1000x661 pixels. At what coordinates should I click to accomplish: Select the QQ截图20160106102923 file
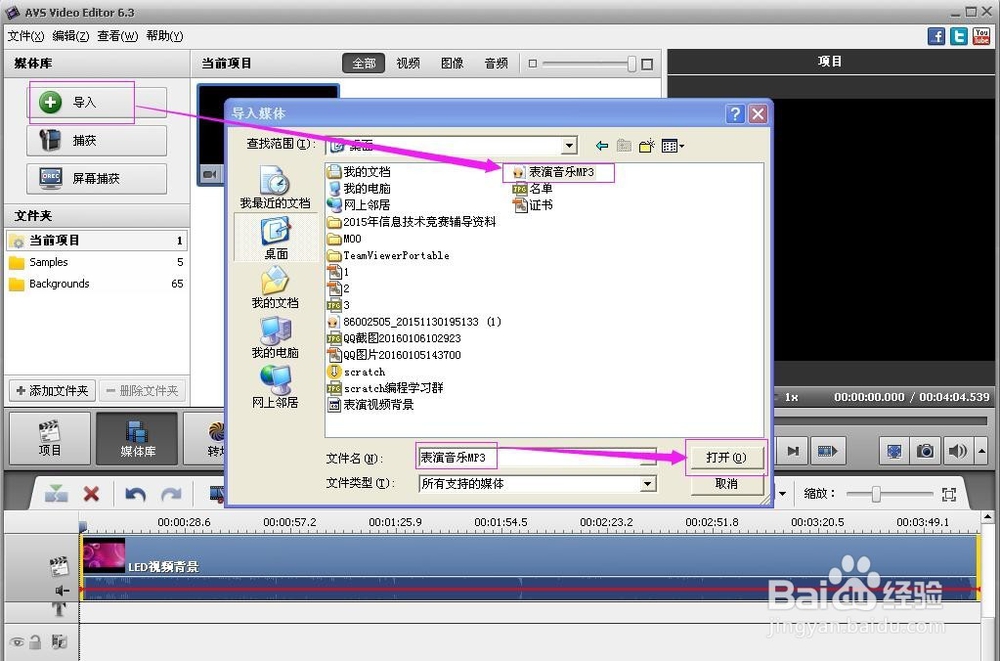coord(394,338)
